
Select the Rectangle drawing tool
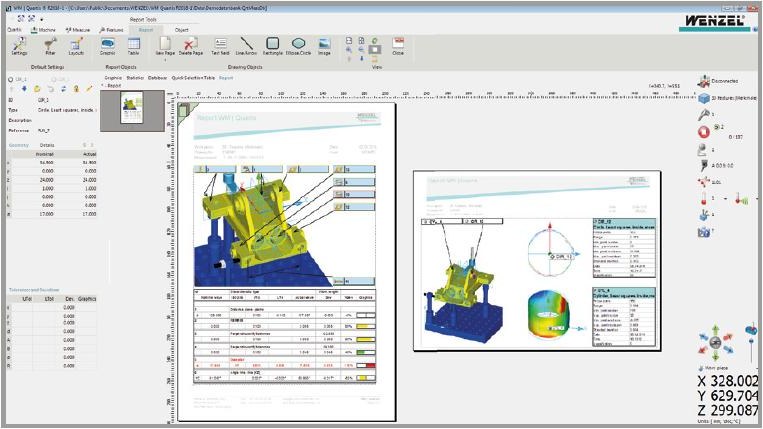272,47
